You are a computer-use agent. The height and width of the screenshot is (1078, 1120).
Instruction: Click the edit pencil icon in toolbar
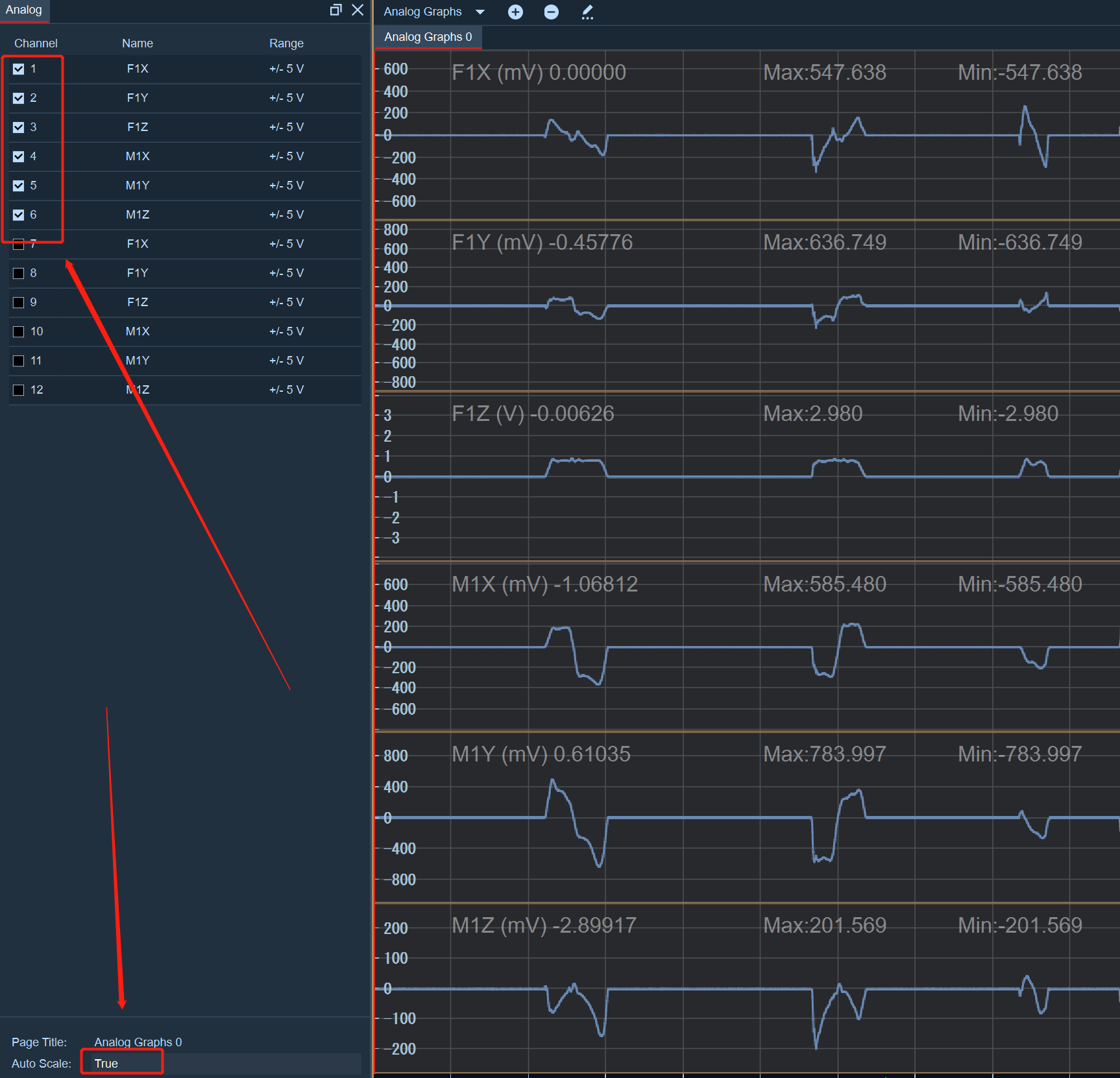point(587,12)
